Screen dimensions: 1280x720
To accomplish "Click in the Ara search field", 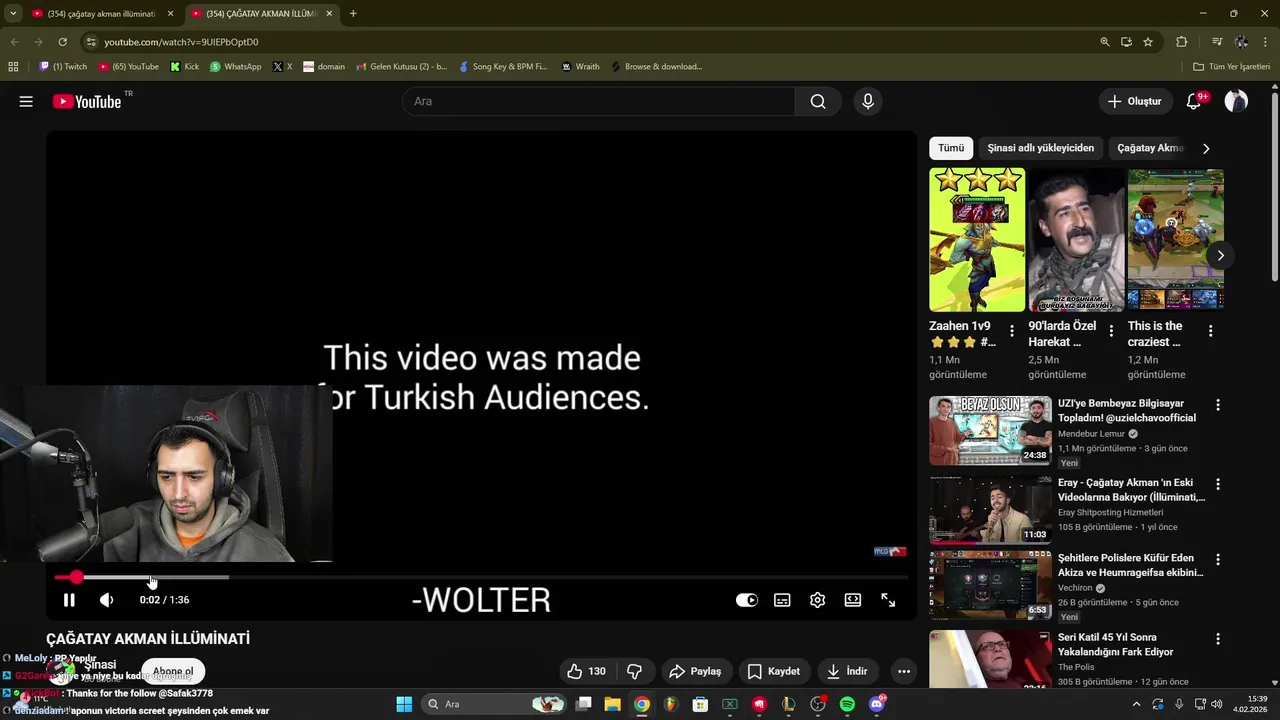I will pos(598,101).
